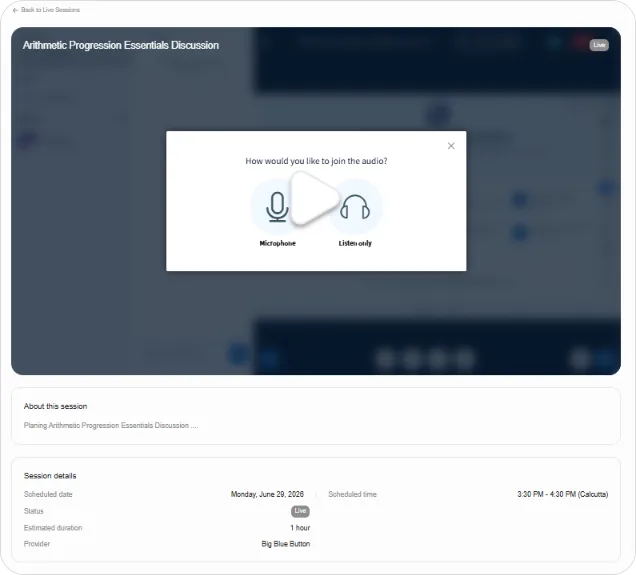This screenshot has height=575, width=636.
Task: Click the Big Blue Button provider name
Action: click(286, 544)
